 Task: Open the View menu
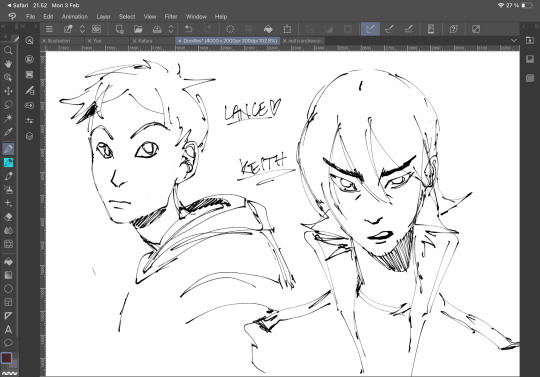(x=150, y=17)
